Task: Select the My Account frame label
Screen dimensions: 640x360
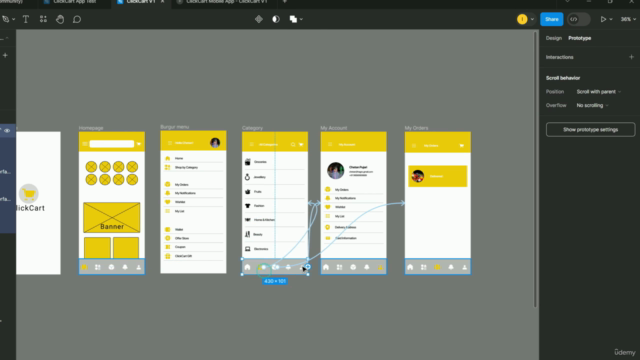Action: pos(333,128)
